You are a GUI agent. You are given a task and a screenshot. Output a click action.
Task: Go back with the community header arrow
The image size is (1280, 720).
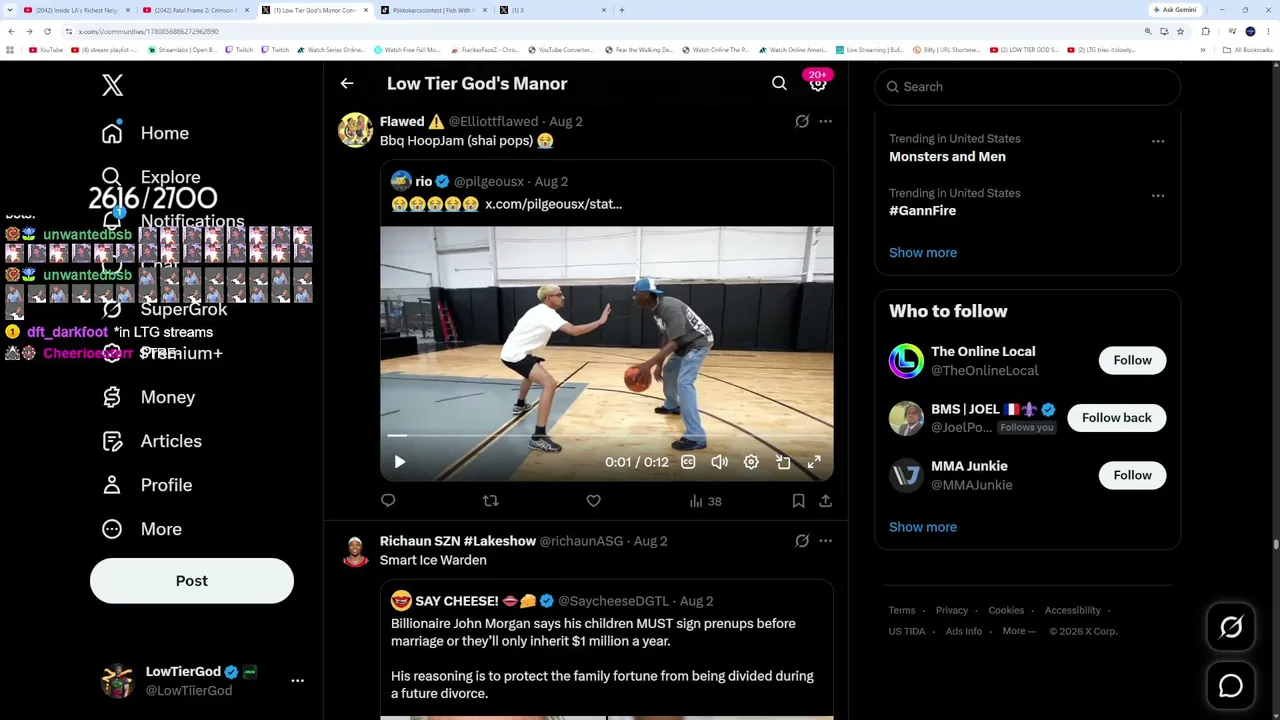(347, 84)
